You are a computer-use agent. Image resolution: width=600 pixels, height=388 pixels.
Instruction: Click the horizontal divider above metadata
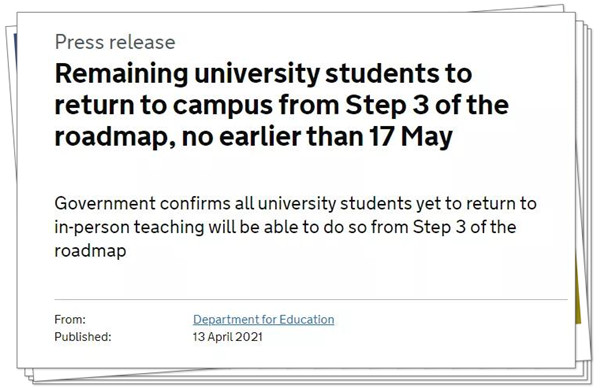tap(311, 299)
